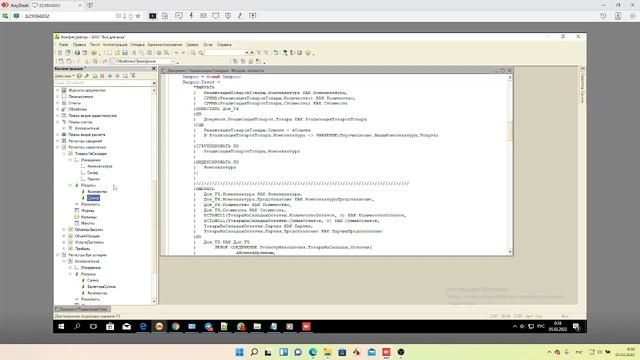Select the УслугиДоставки register
This screenshot has width=640, height=360.
[x=89, y=242]
